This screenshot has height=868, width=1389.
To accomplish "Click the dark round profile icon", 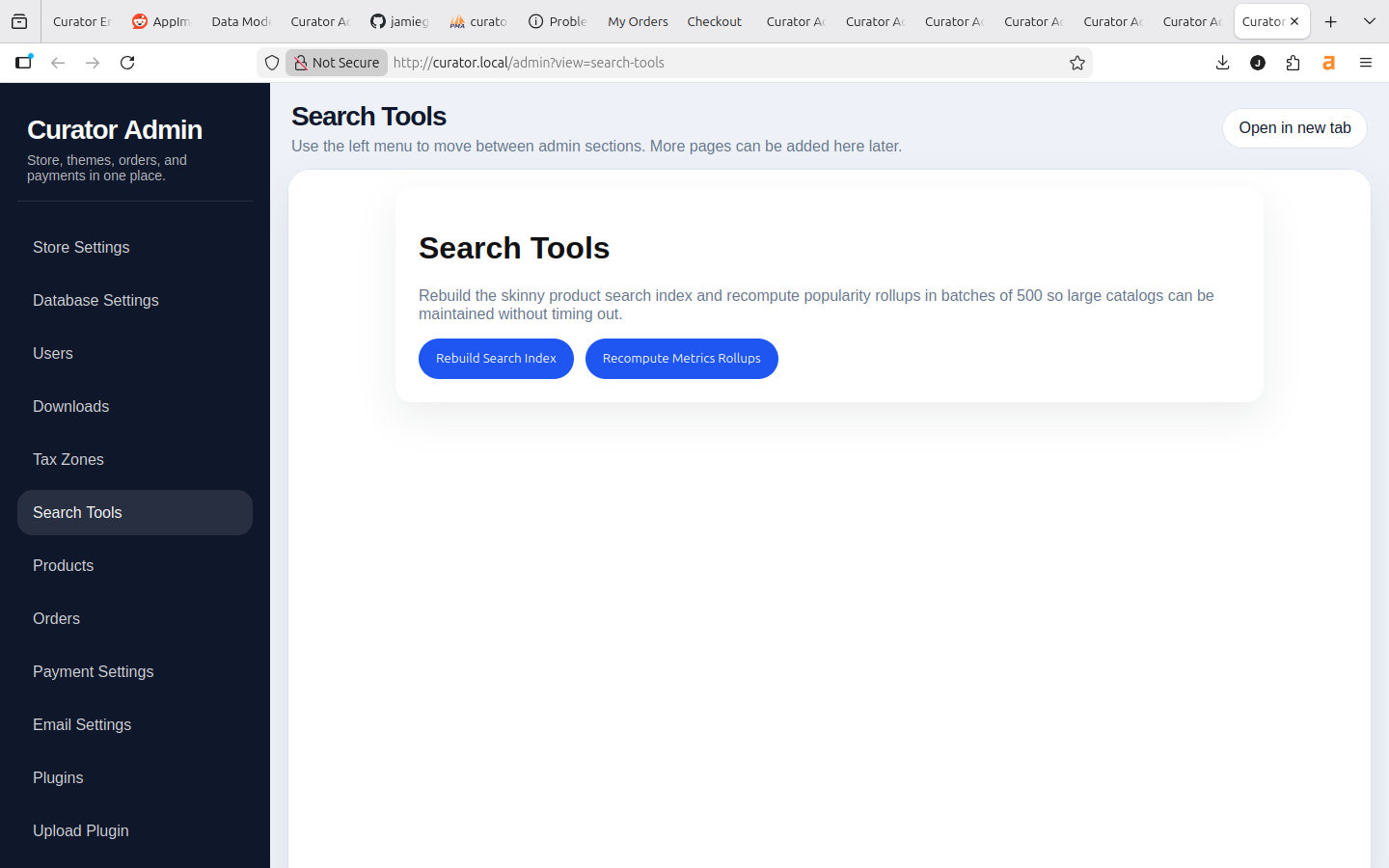I will point(1258,63).
